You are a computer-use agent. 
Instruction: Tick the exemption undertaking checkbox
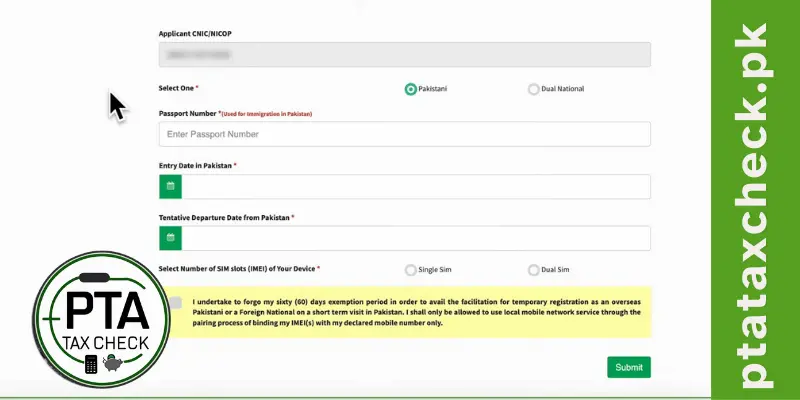click(176, 303)
